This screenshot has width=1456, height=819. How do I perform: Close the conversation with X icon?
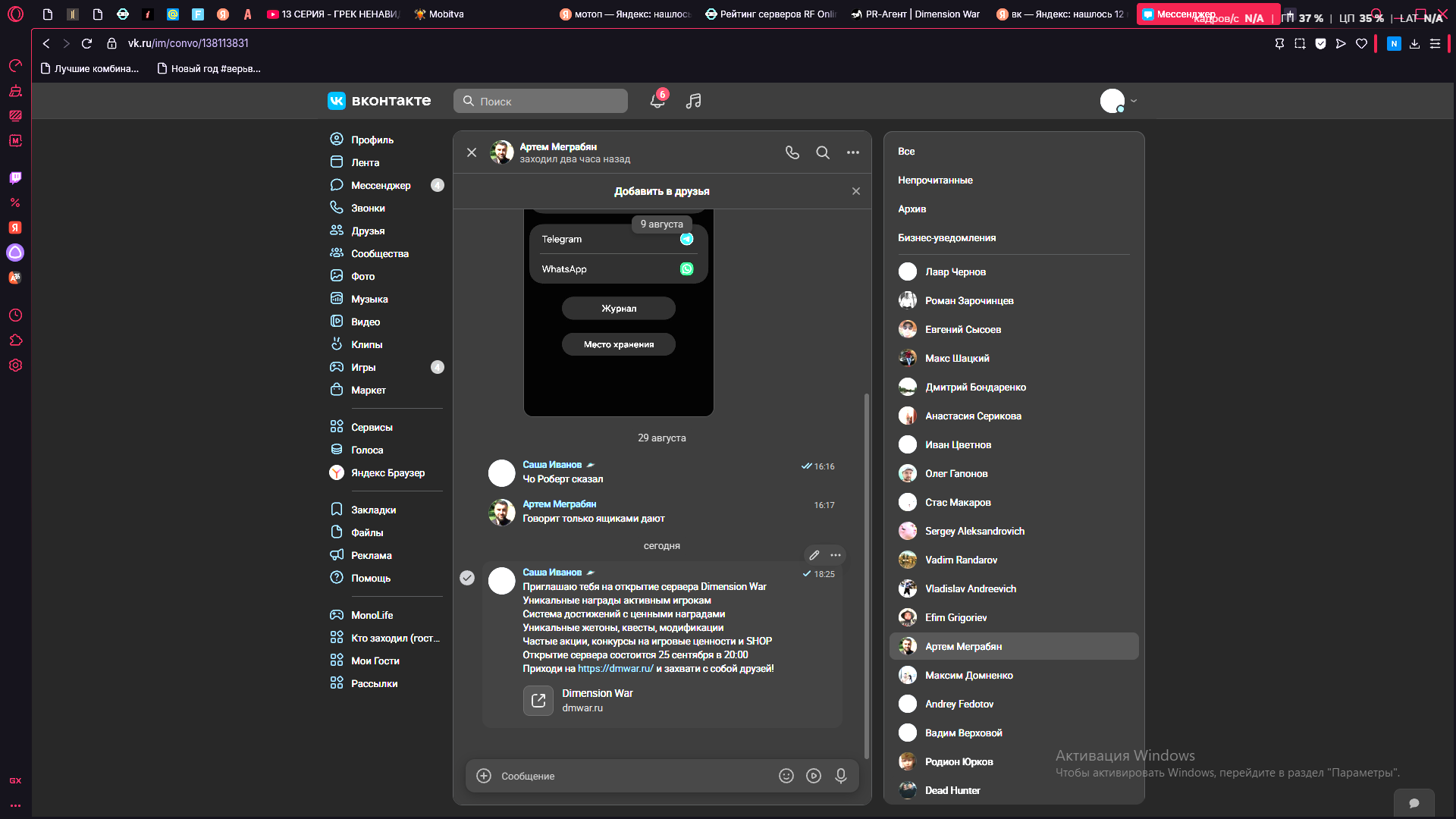tap(472, 152)
